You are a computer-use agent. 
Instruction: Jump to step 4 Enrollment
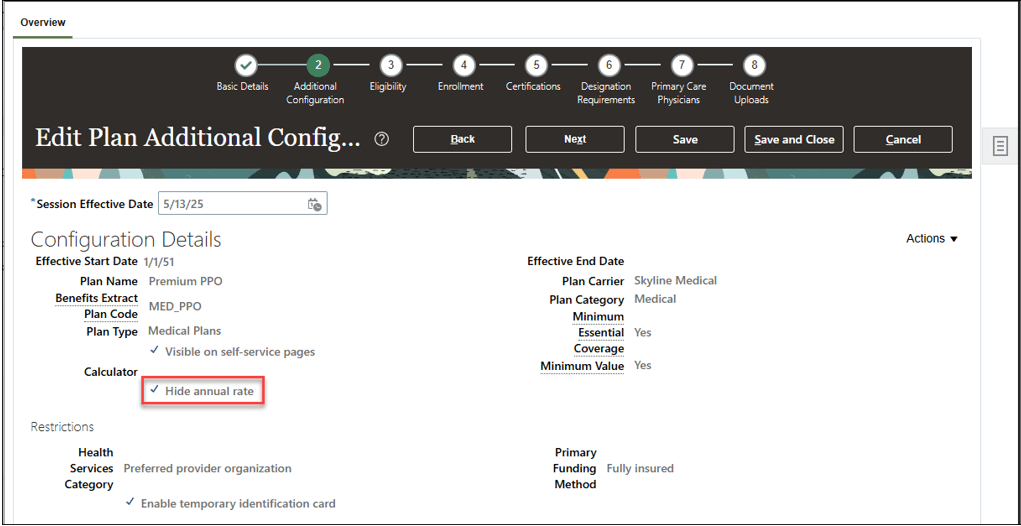point(464,65)
